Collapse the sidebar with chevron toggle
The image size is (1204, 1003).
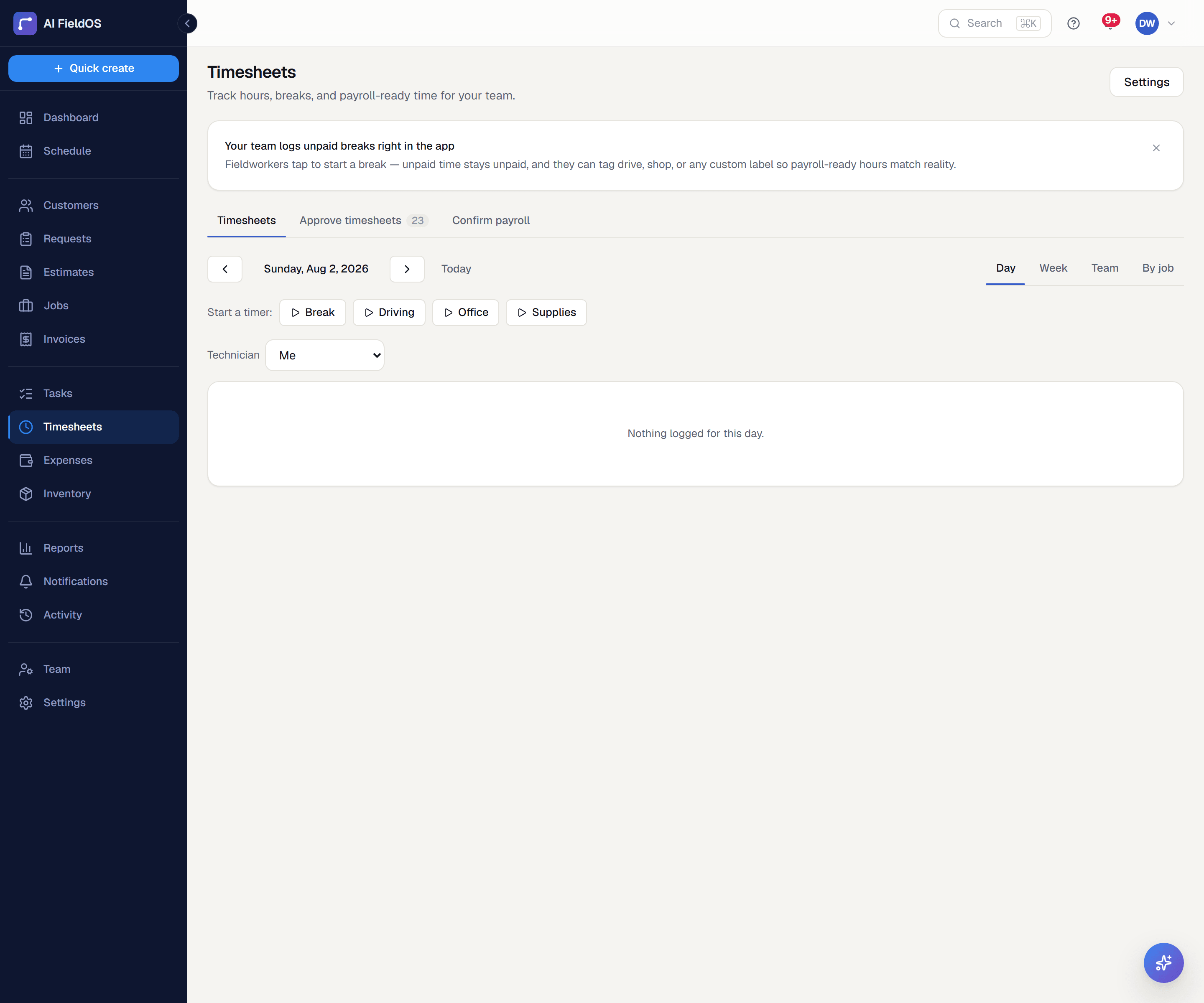click(x=187, y=23)
